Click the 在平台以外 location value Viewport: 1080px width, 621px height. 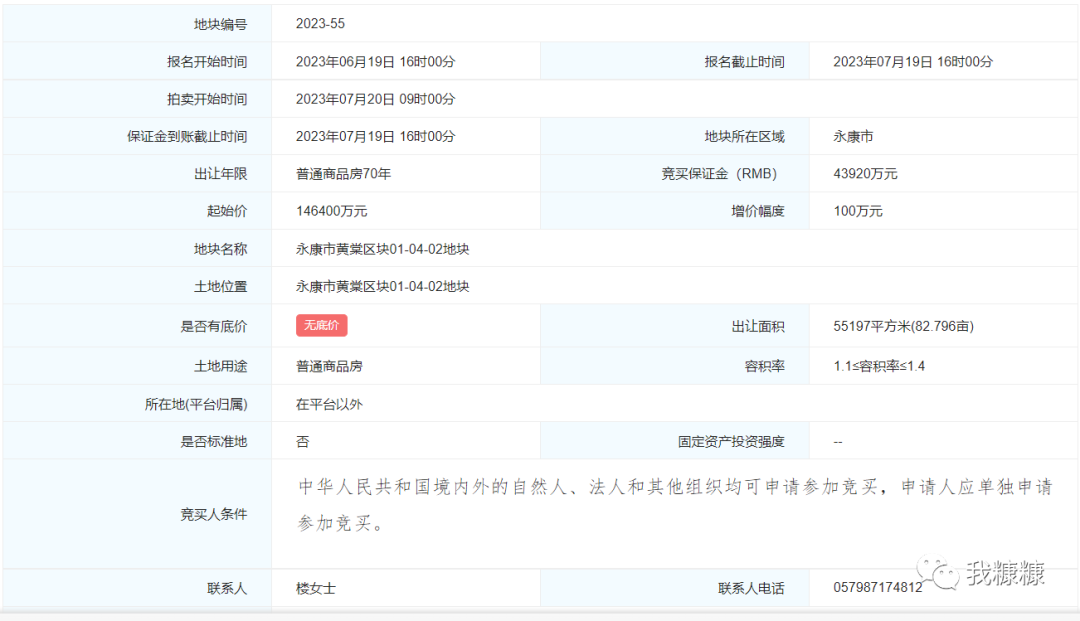(329, 405)
